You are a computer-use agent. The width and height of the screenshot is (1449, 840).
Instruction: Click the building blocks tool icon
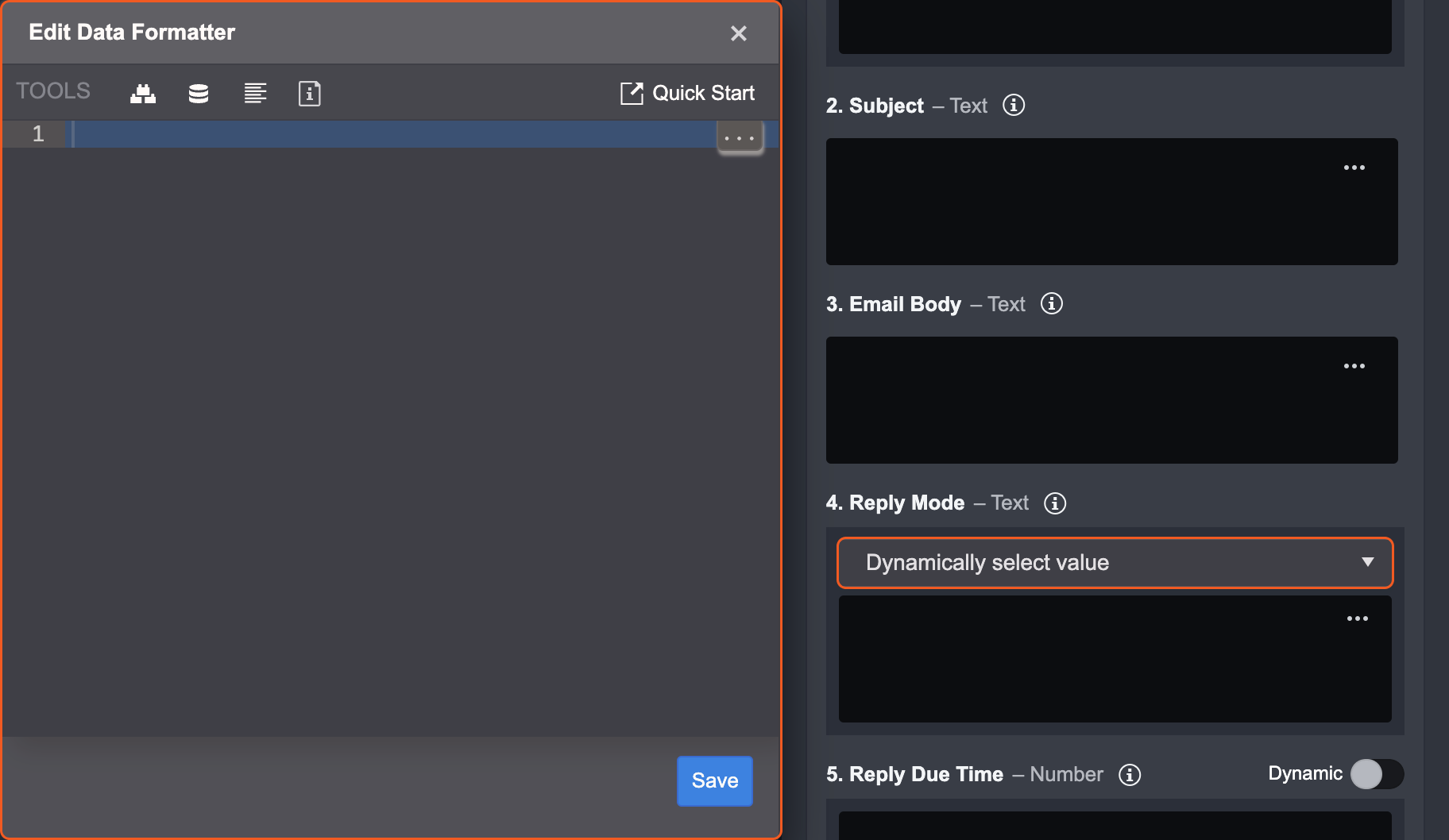[x=143, y=94]
